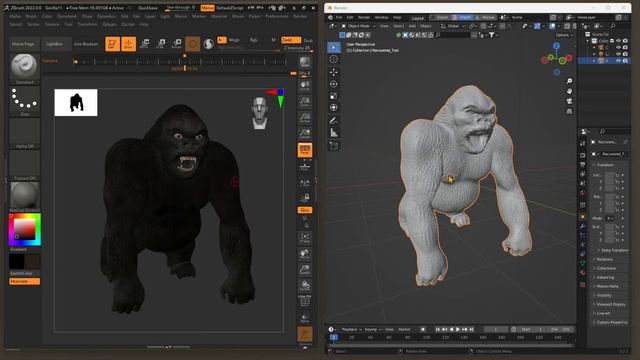
Task: Click the Alternate button in ZBrush
Action: click(24, 281)
